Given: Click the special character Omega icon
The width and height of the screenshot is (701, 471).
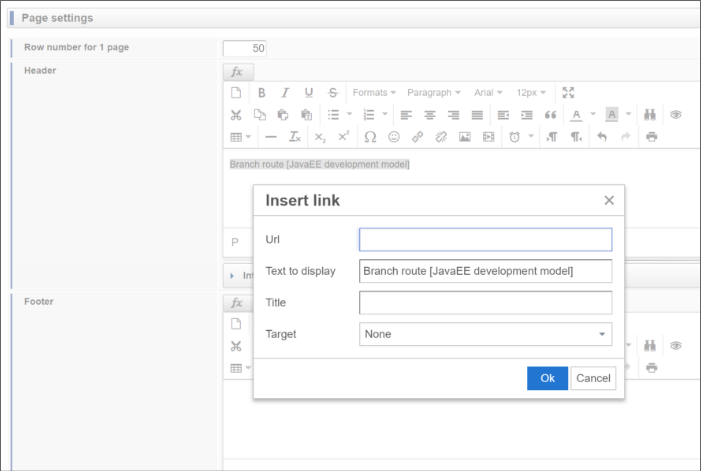Looking at the screenshot, I should pos(370,136).
